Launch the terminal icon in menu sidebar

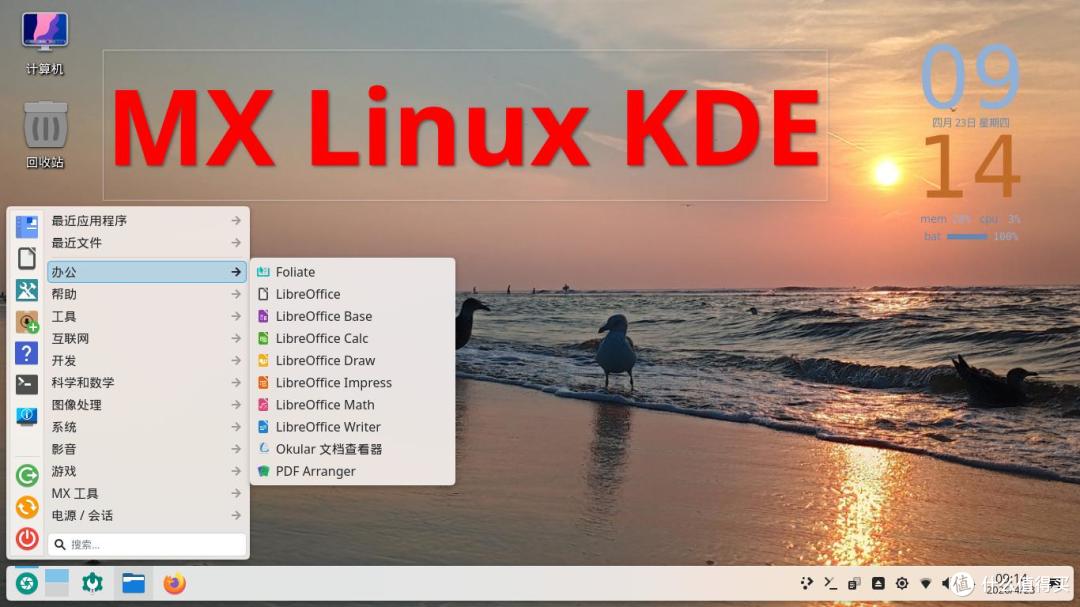pos(27,384)
